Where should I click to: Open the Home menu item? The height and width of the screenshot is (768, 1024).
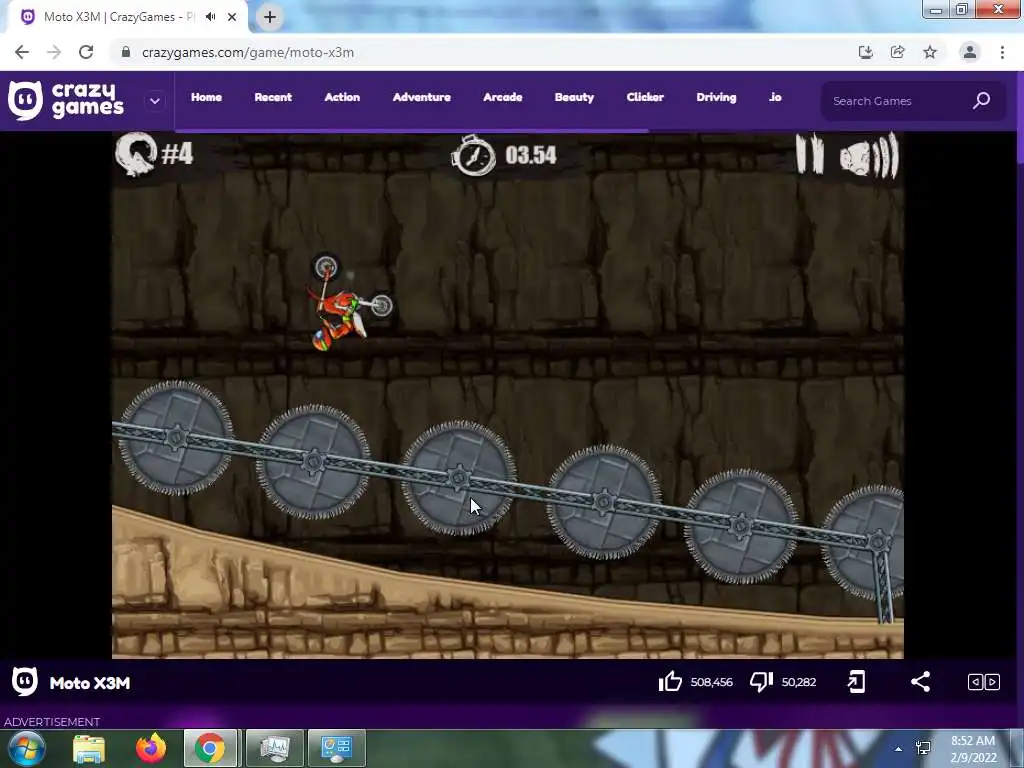pyautogui.click(x=206, y=97)
